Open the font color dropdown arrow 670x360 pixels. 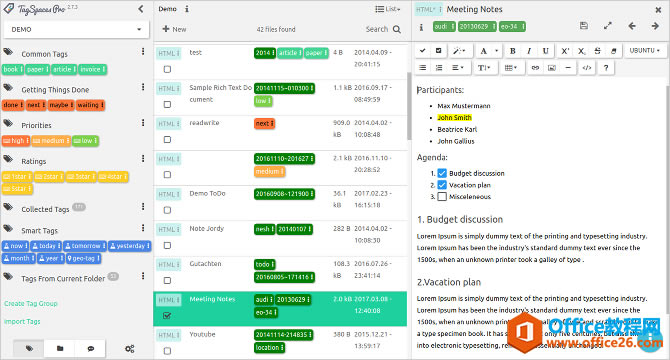coord(497,51)
